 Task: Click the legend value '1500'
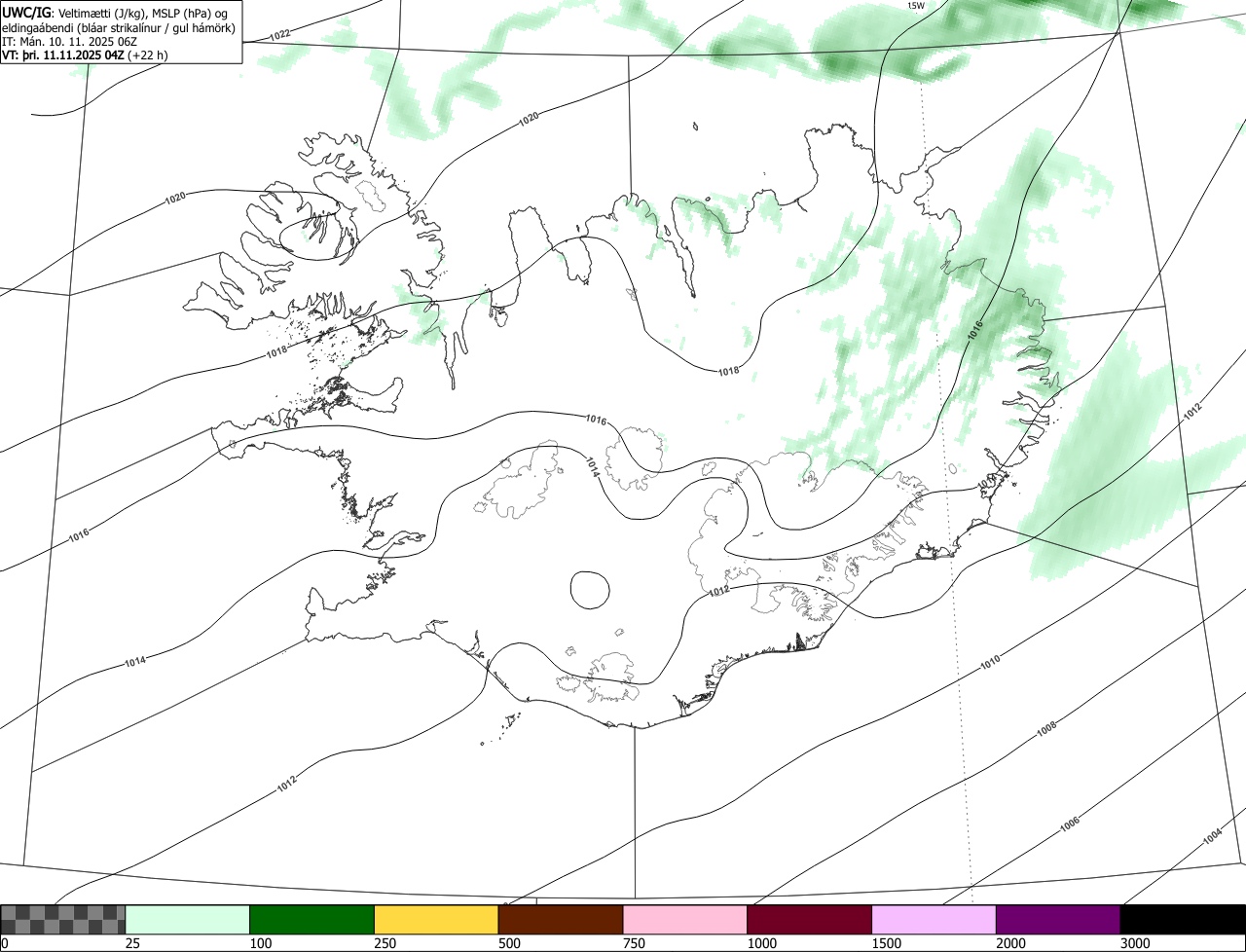[x=885, y=942]
